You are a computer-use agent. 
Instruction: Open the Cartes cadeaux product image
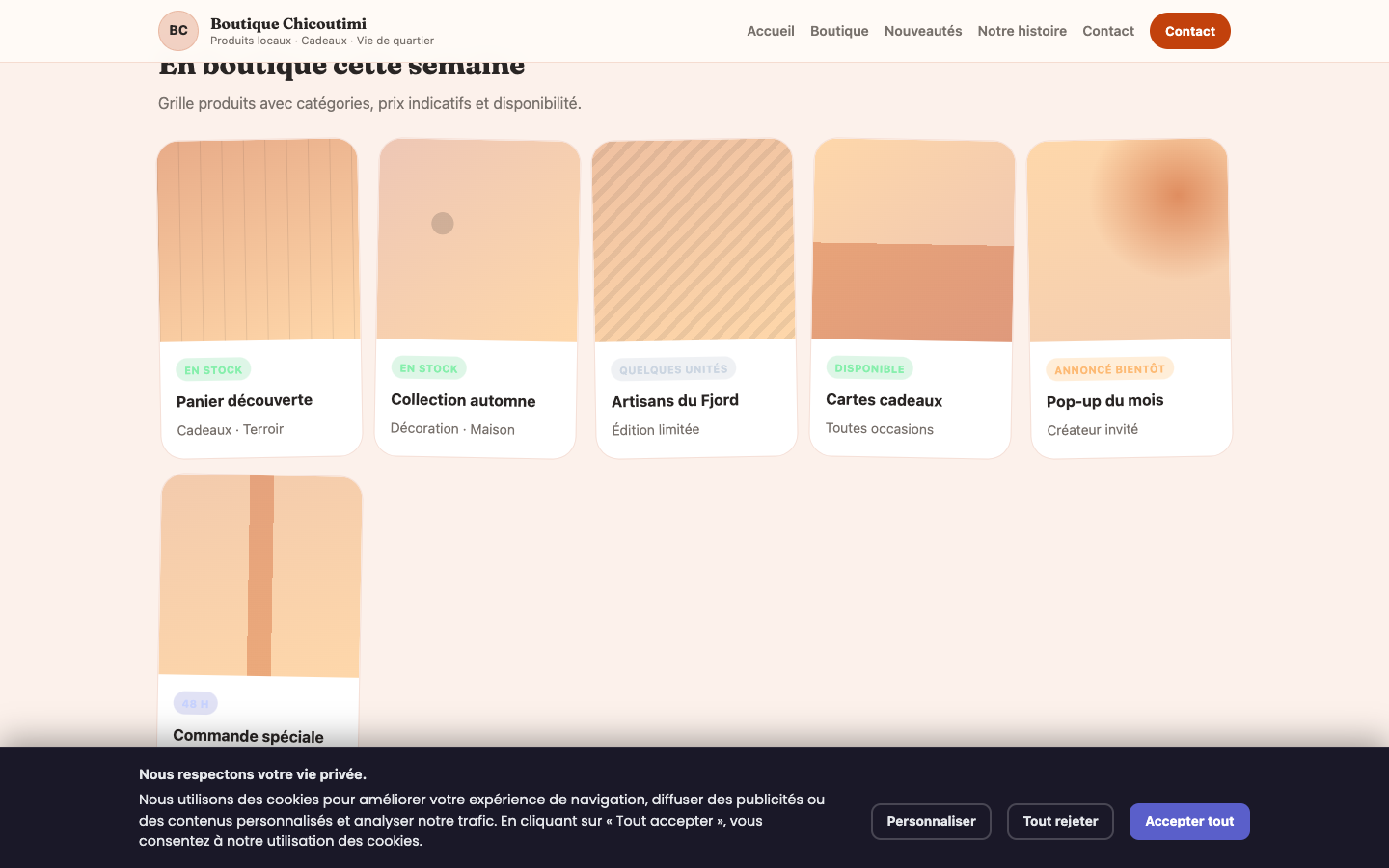(913, 240)
